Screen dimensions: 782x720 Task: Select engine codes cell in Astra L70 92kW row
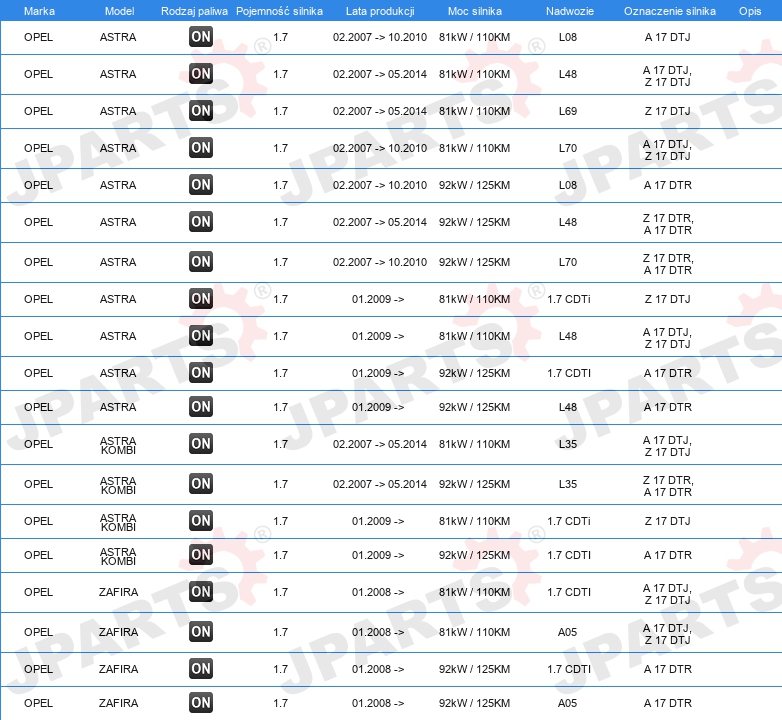click(x=667, y=264)
